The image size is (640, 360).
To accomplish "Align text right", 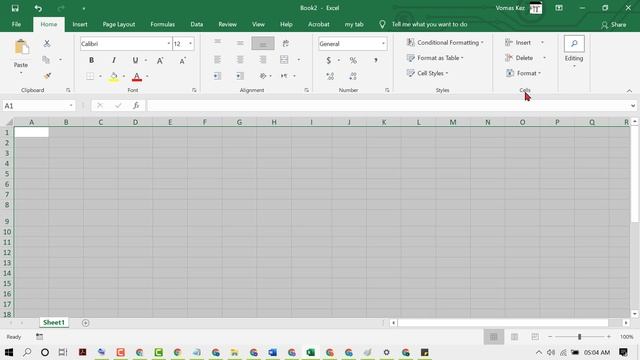I will pos(263,60).
